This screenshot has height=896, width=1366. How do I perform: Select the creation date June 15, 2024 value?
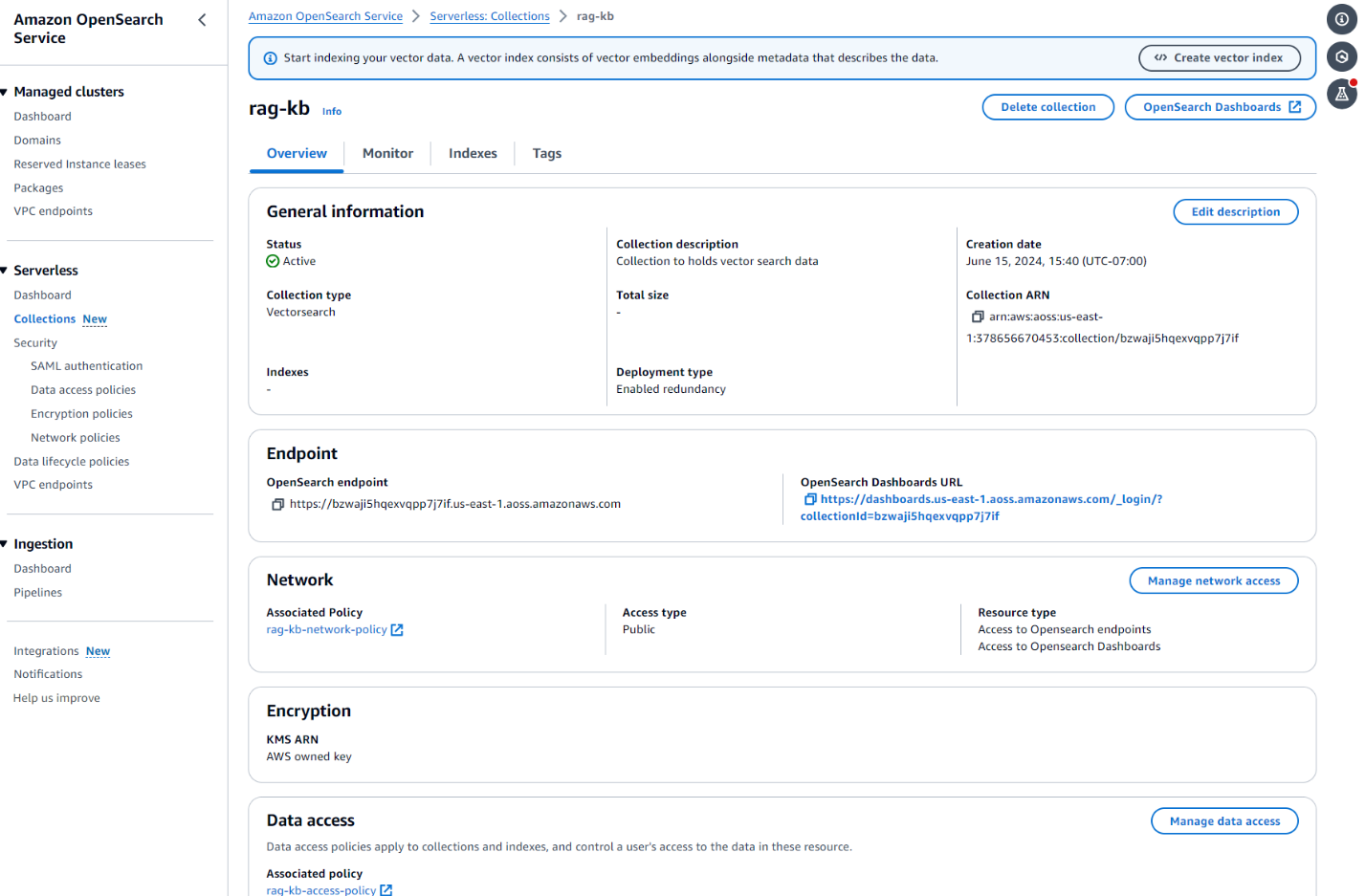pyautogui.click(x=1056, y=261)
